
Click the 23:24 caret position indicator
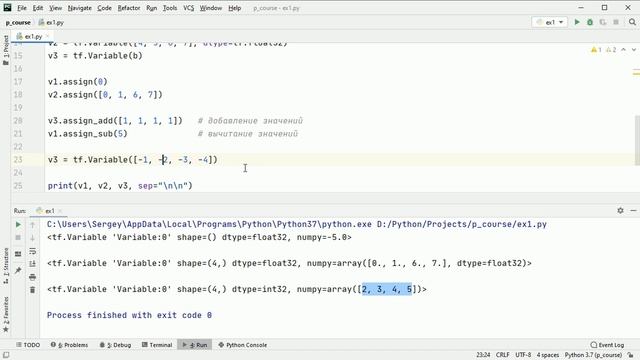coord(483,355)
